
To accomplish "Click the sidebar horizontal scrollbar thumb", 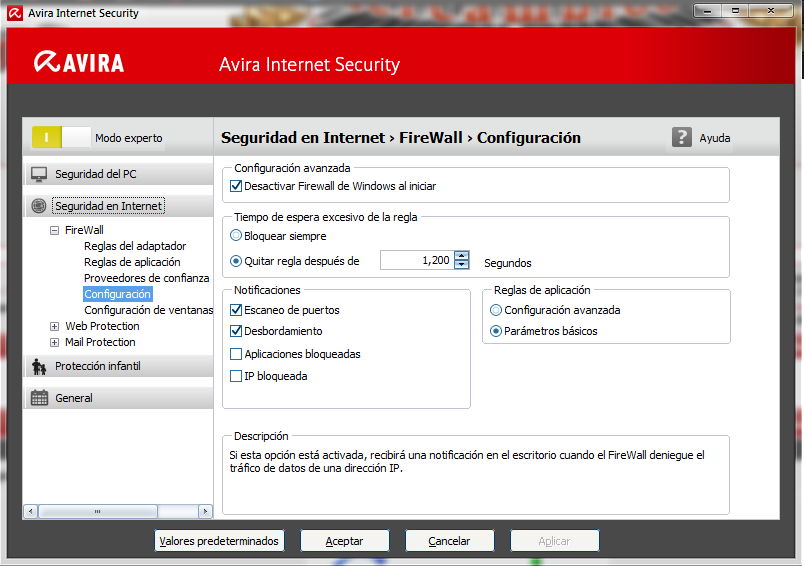I will click(98, 511).
